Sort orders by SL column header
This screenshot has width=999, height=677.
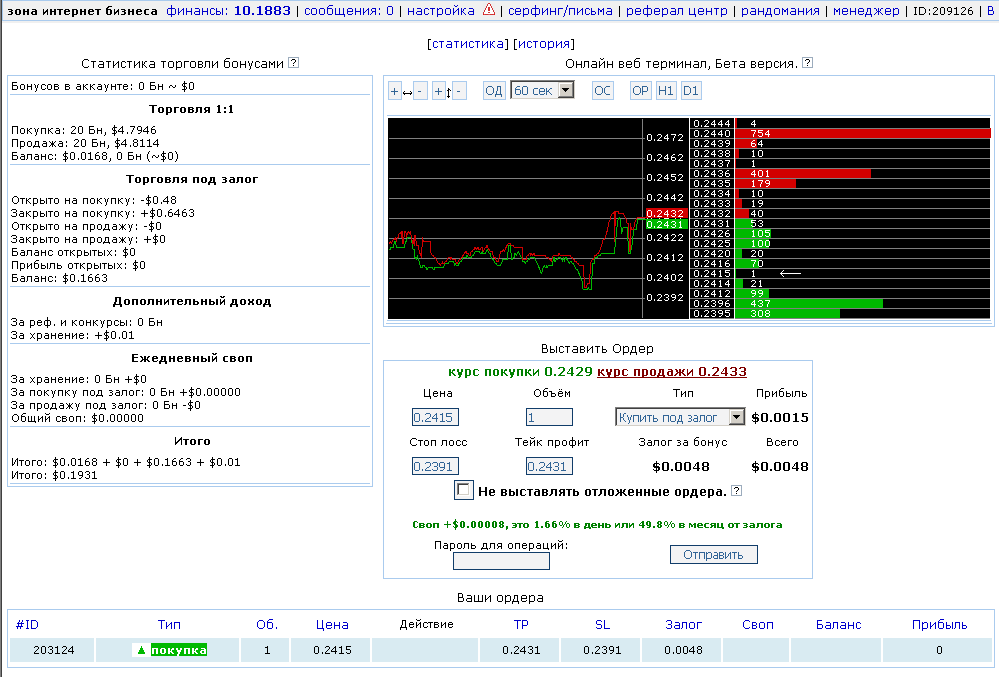[603, 625]
